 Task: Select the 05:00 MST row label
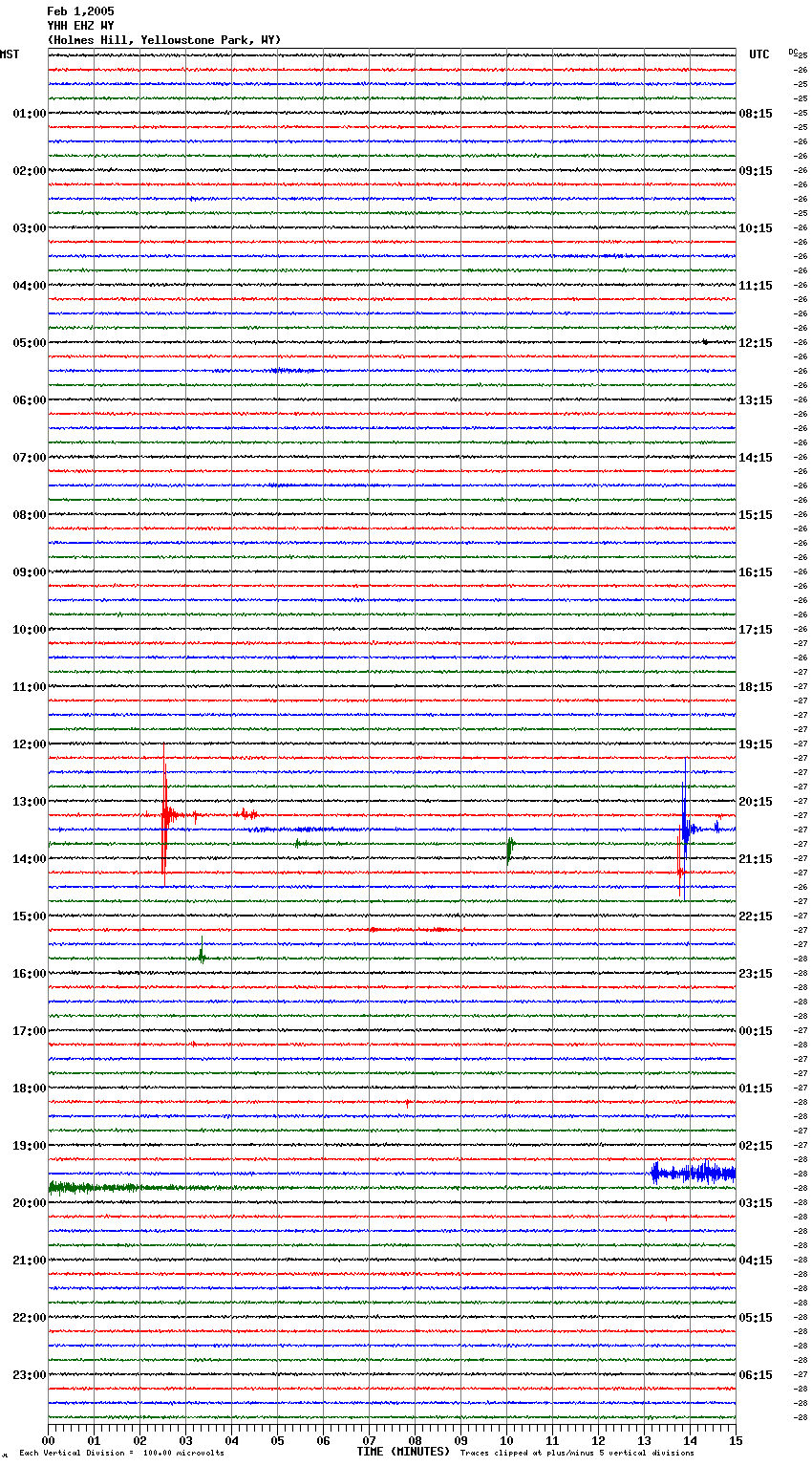pyautogui.click(x=29, y=343)
